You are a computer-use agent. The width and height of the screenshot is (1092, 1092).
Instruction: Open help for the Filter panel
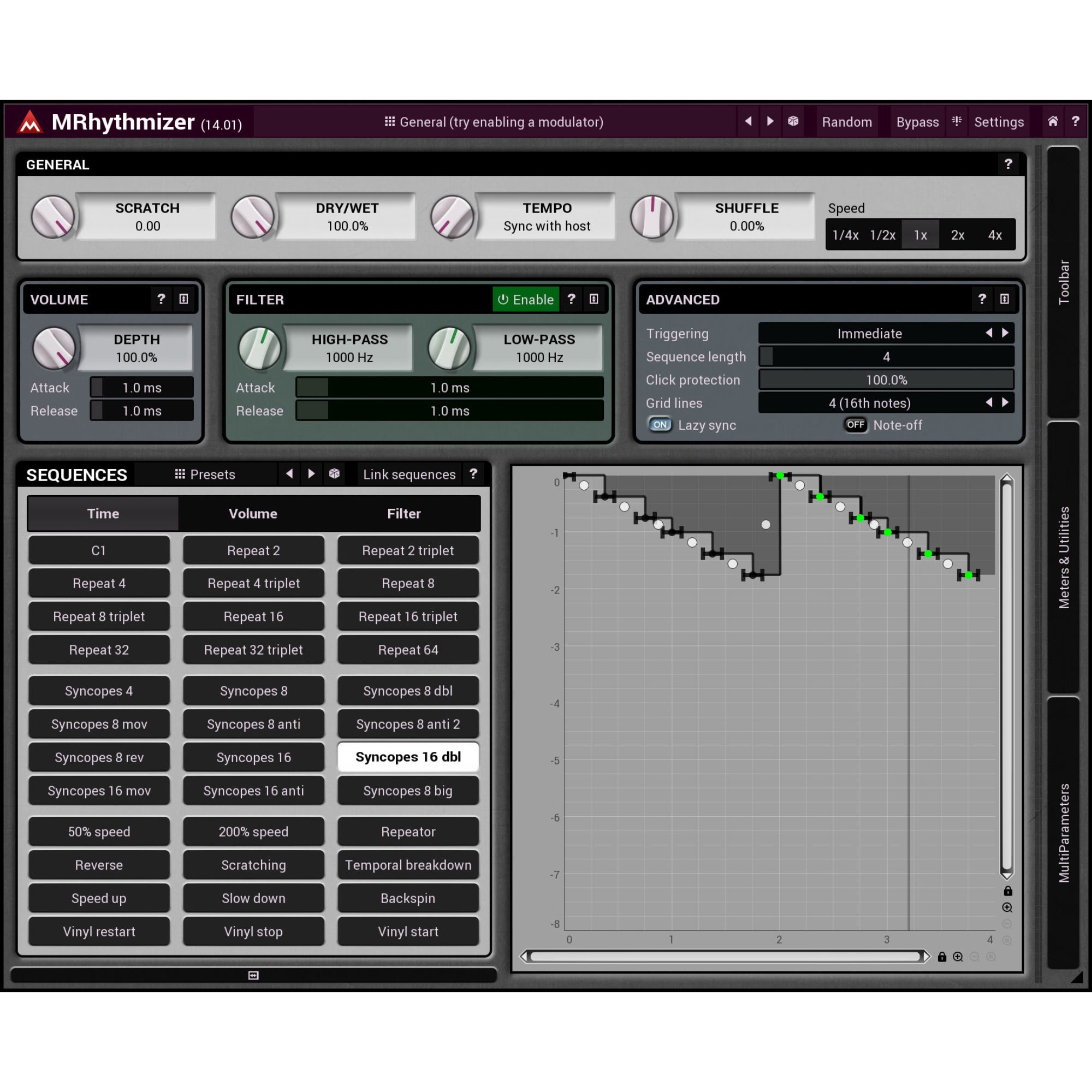click(x=571, y=299)
